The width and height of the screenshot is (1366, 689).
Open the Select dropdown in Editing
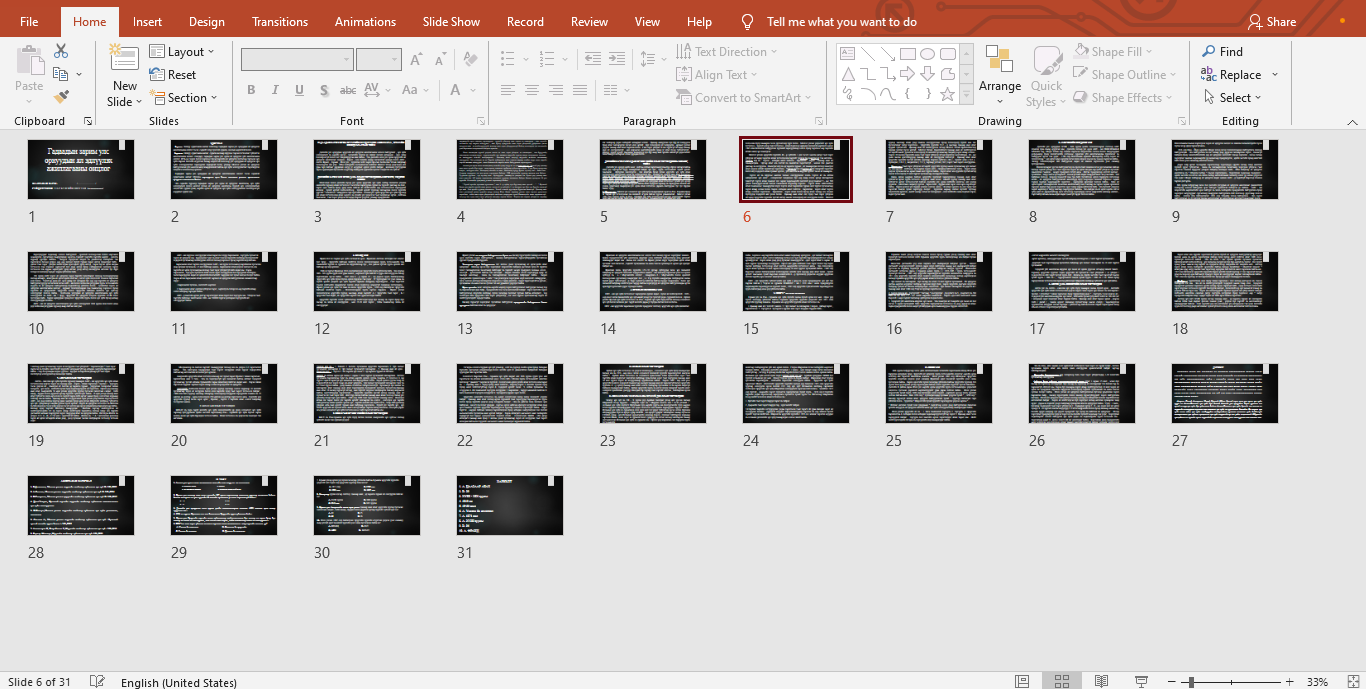point(1233,98)
